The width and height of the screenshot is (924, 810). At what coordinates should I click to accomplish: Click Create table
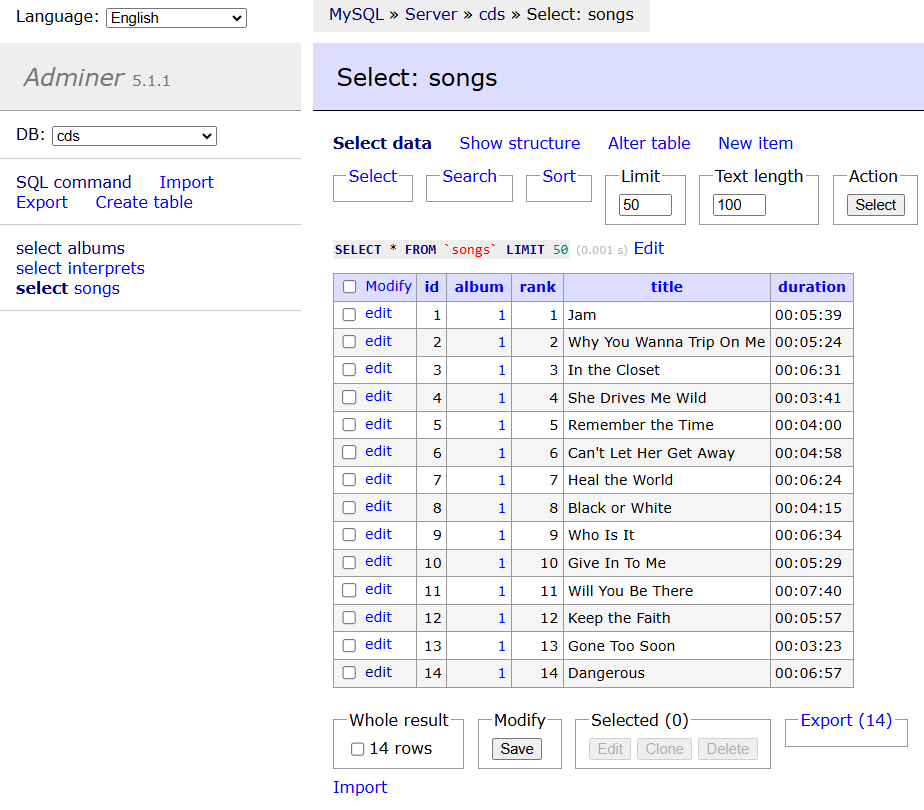click(x=143, y=202)
